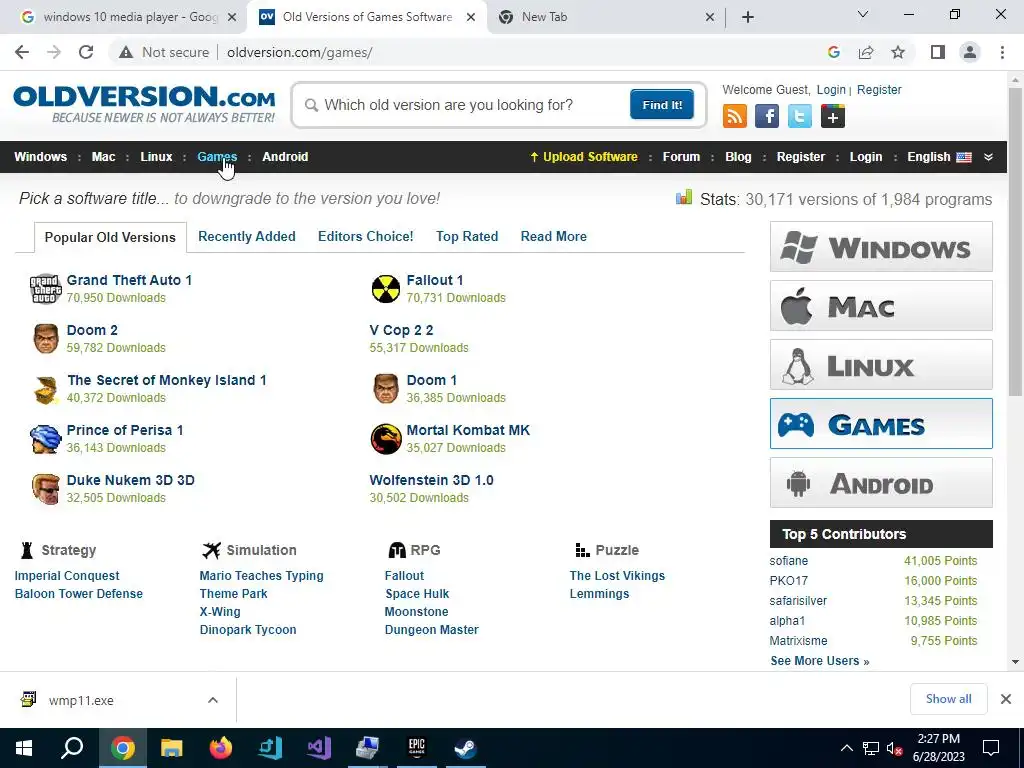Select the Windows item in navigation bar
The image size is (1024, 768).
click(x=40, y=157)
